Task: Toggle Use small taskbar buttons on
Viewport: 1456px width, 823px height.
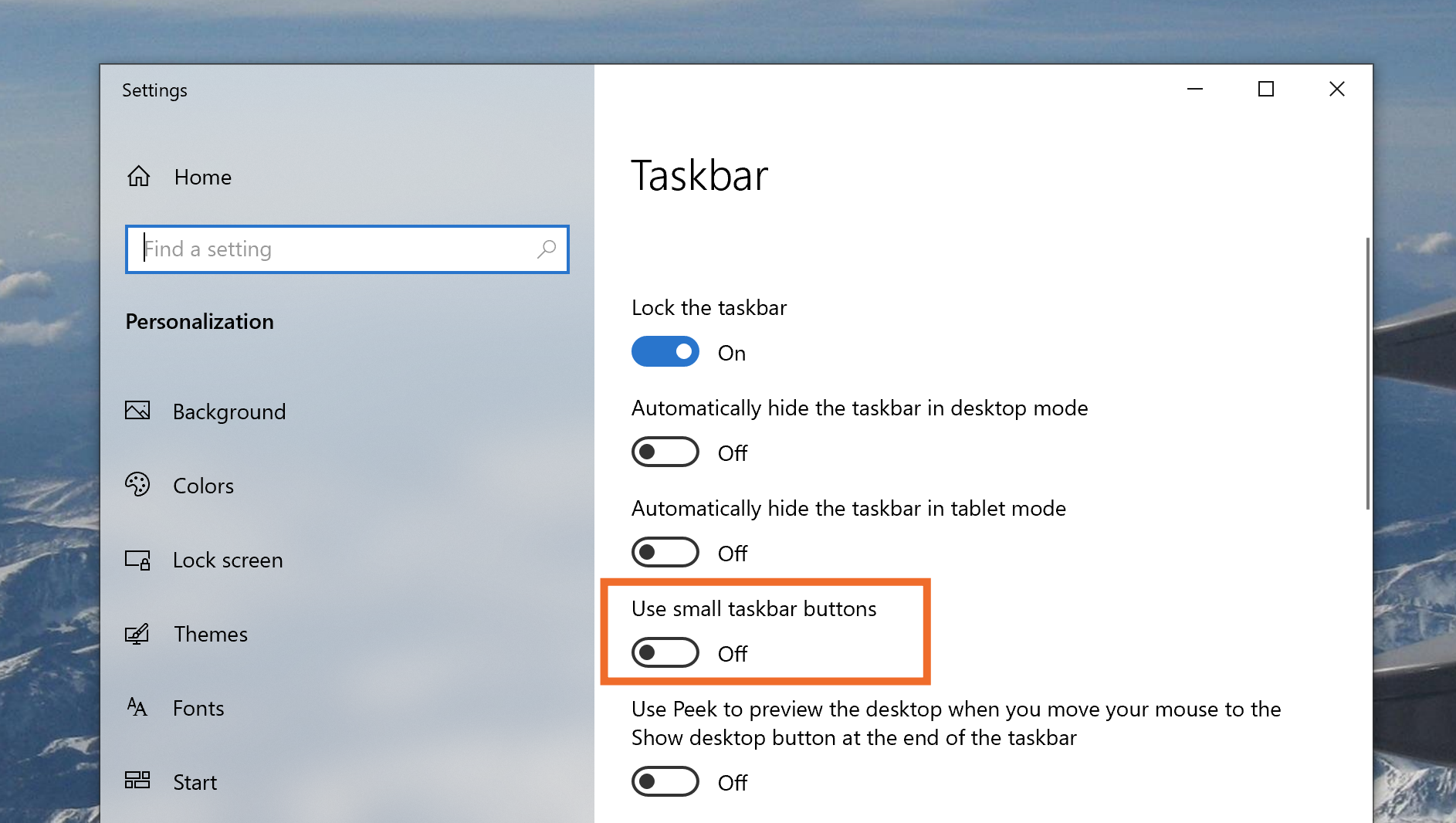Action: 665,652
